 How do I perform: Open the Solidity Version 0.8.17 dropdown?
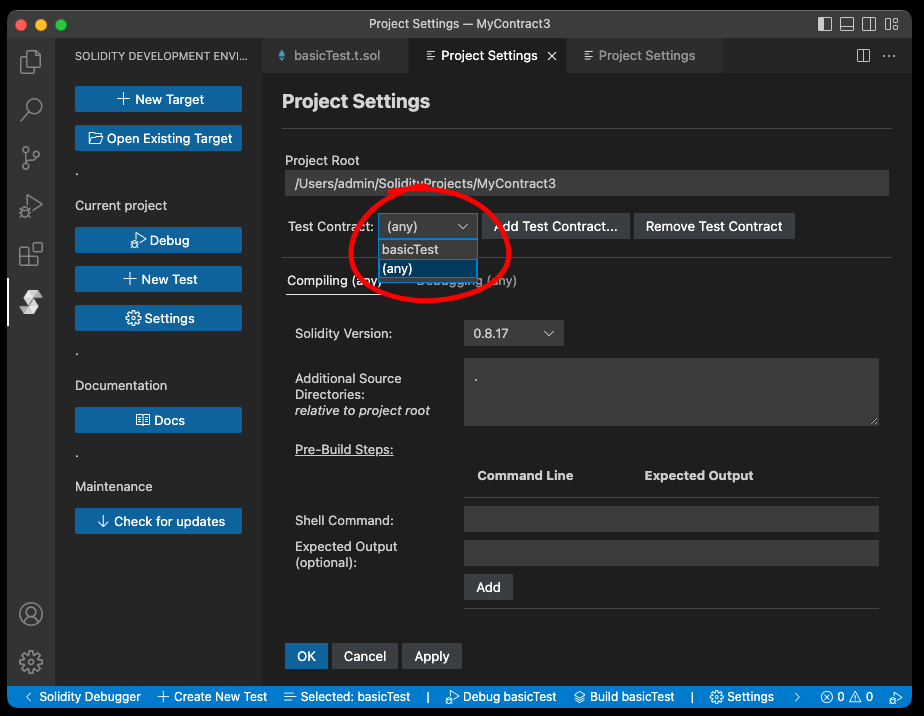click(x=513, y=333)
